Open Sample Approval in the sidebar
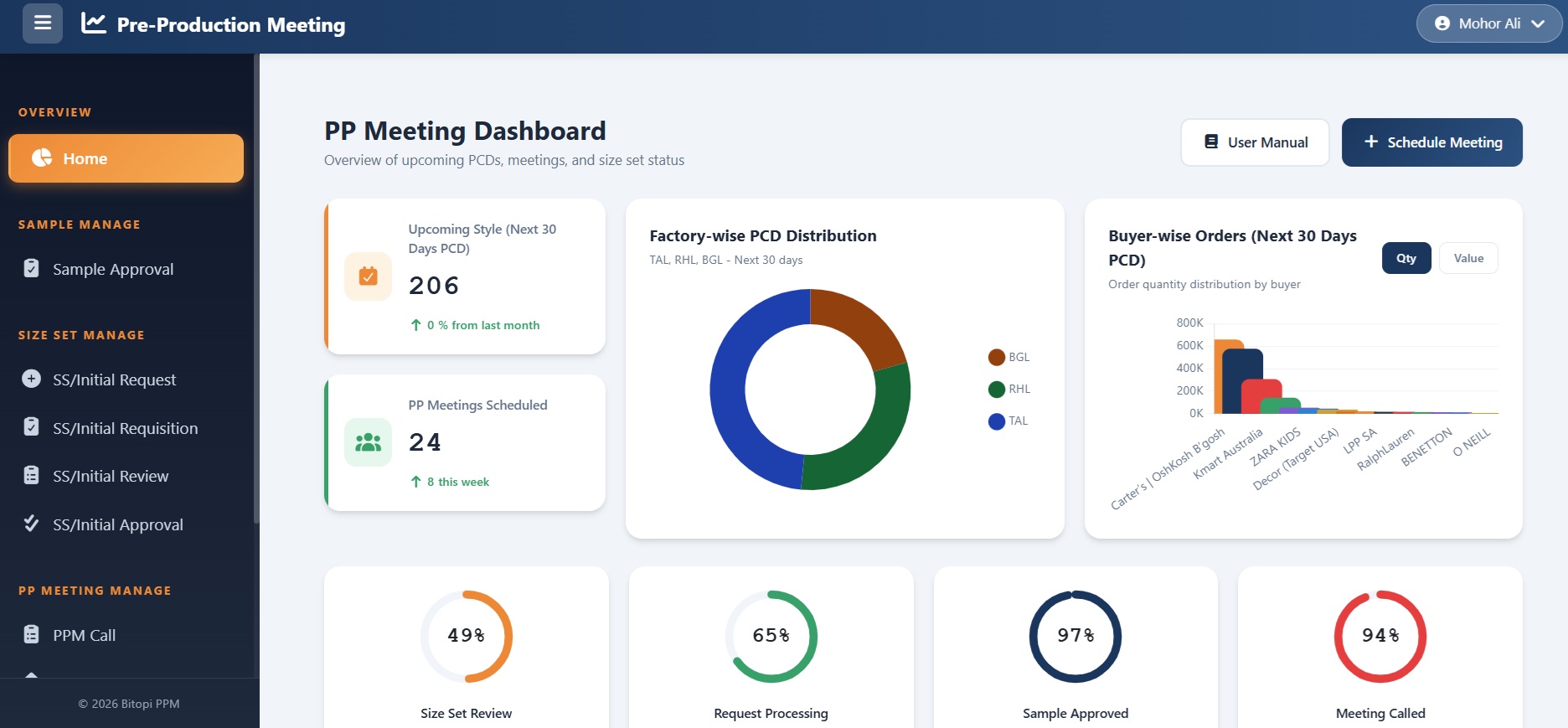1568x728 pixels. pyautogui.click(x=126, y=269)
